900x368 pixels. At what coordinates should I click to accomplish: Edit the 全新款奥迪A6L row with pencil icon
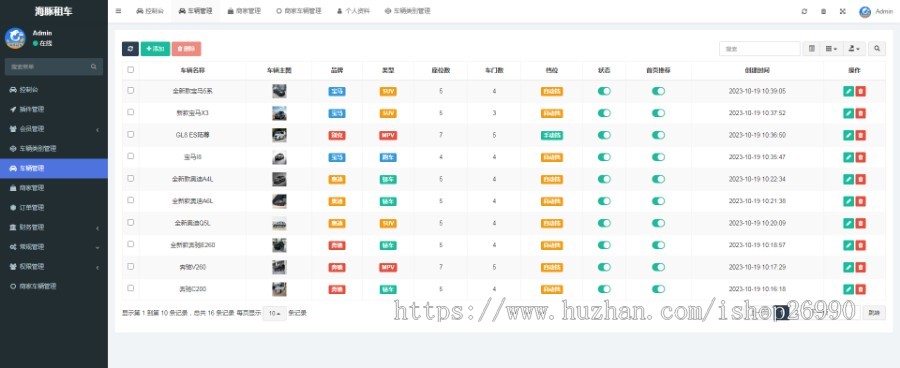coord(848,201)
